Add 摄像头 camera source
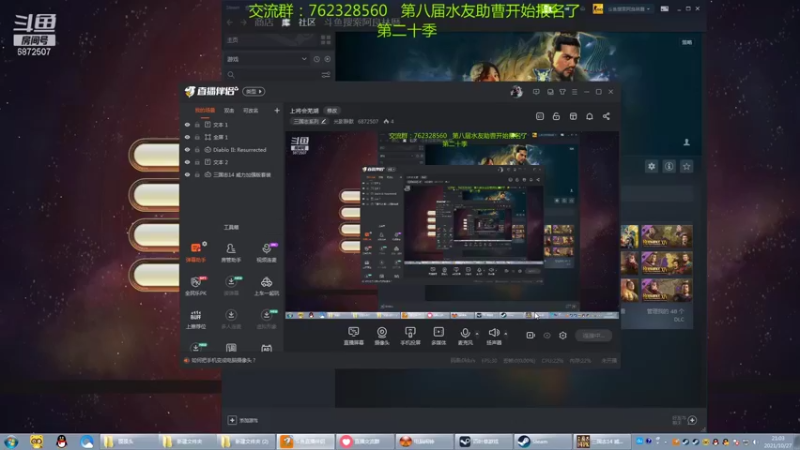This screenshot has height=450, width=800. pyautogui.click(x=382, y=336)
